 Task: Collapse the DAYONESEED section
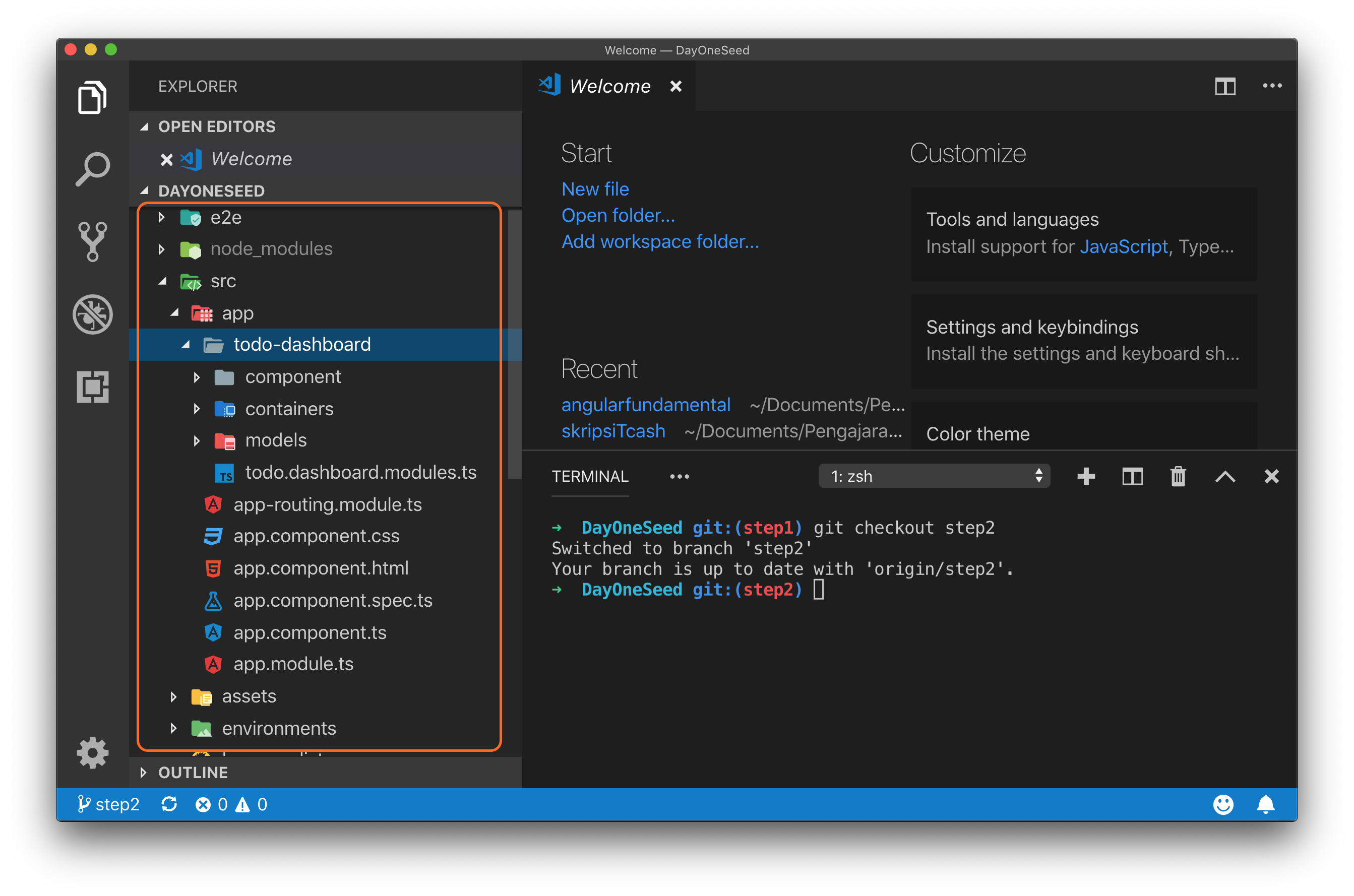click(x=145, y=190)
